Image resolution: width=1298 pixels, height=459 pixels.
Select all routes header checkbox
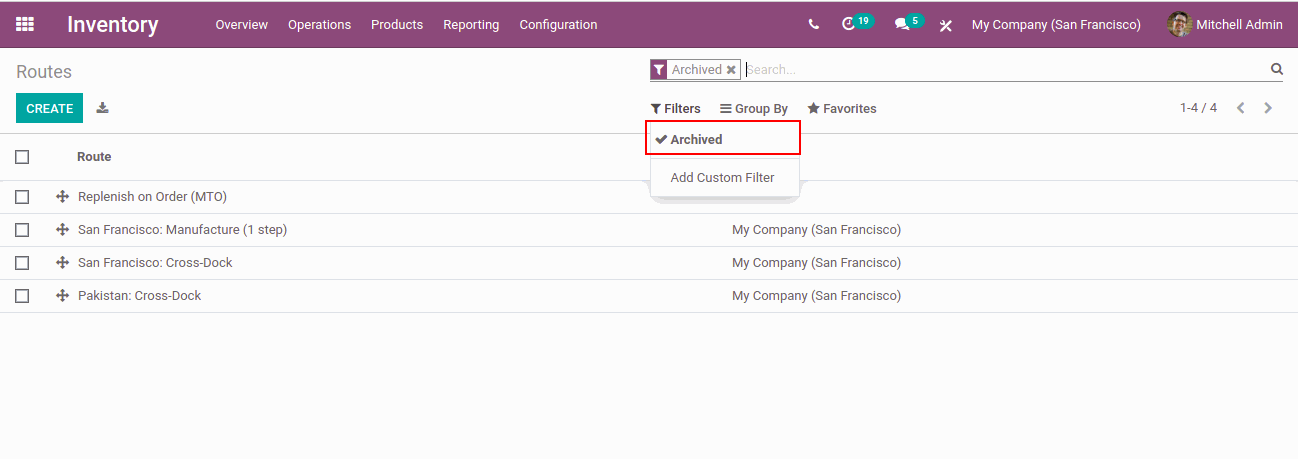(x=22, y=157)
